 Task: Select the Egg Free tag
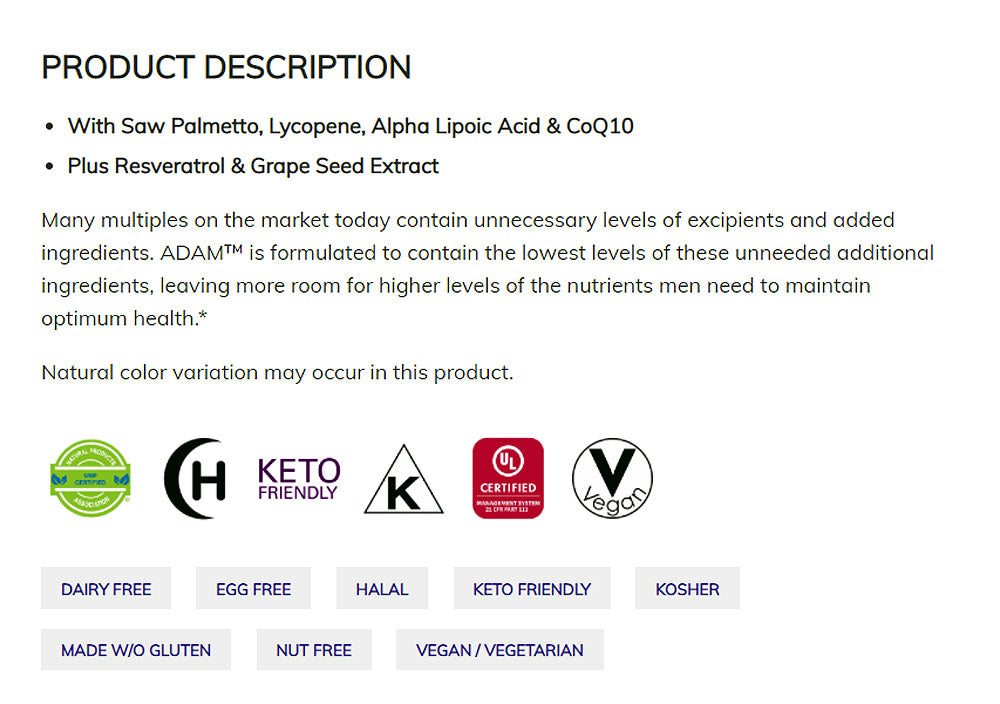[x=253, y=589]
